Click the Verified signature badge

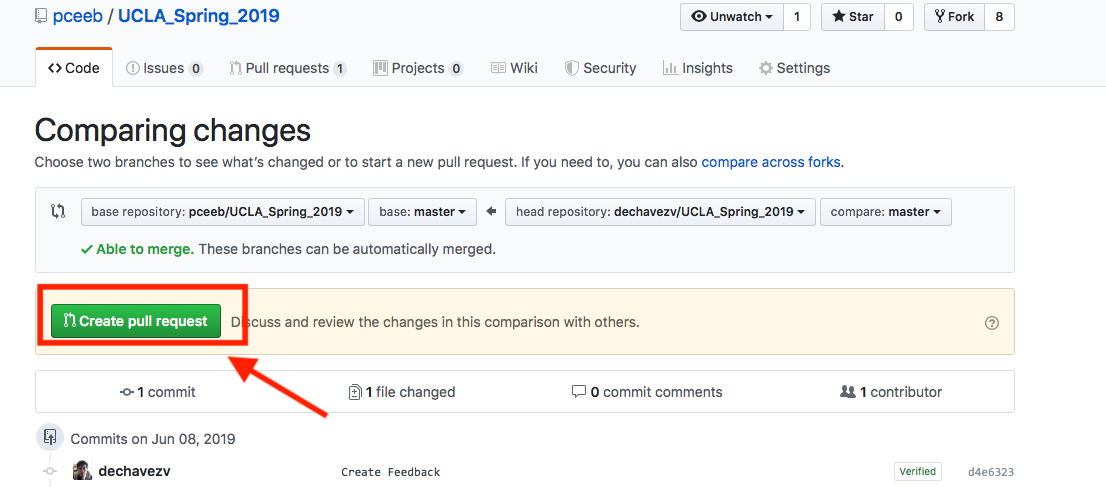pyautogui.click(x=918, y=471)
